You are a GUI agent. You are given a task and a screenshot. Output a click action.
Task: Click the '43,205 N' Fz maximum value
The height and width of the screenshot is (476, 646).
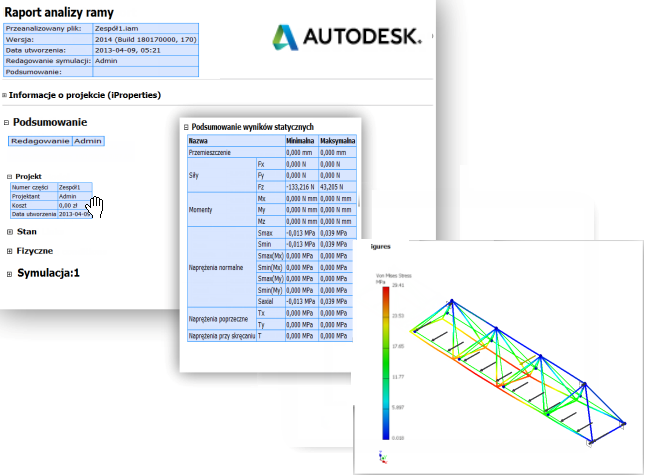pyautogui.click(x=338, y=187)
